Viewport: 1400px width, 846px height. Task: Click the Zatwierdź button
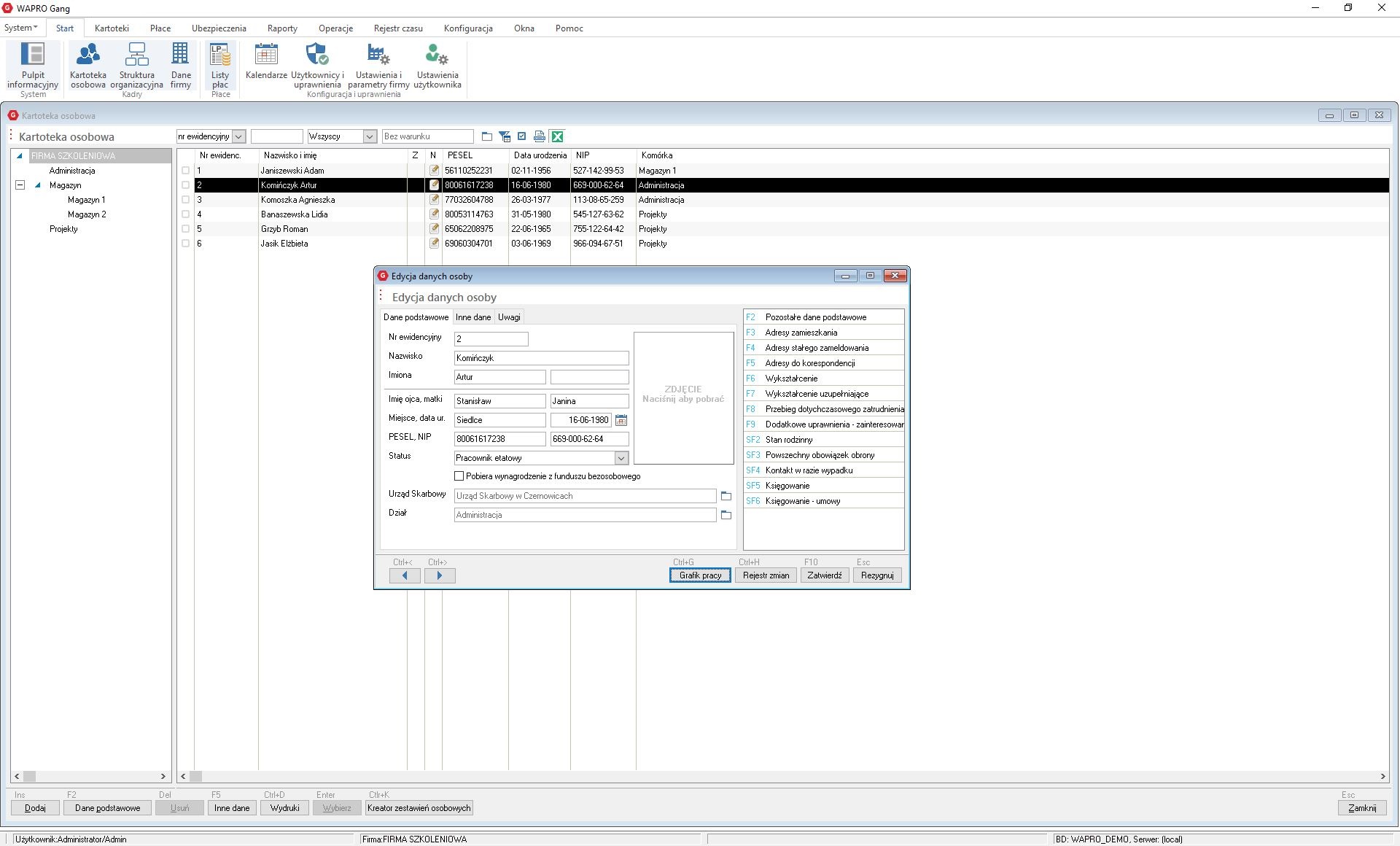click(x=825, y=575)
